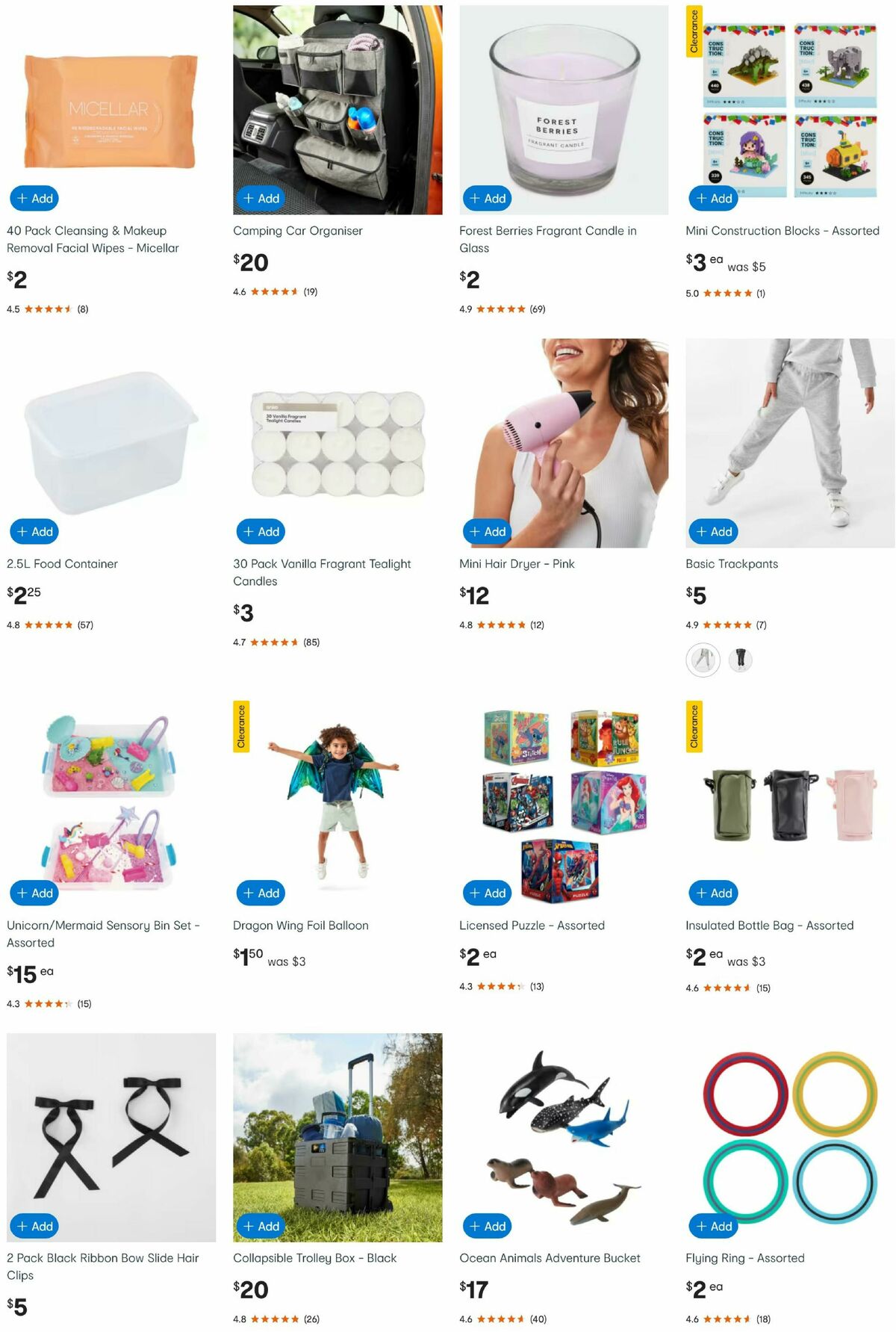Open Dragon Wing Foil Balloon product link
This screenshot has height=1332, width=896.
301,926
